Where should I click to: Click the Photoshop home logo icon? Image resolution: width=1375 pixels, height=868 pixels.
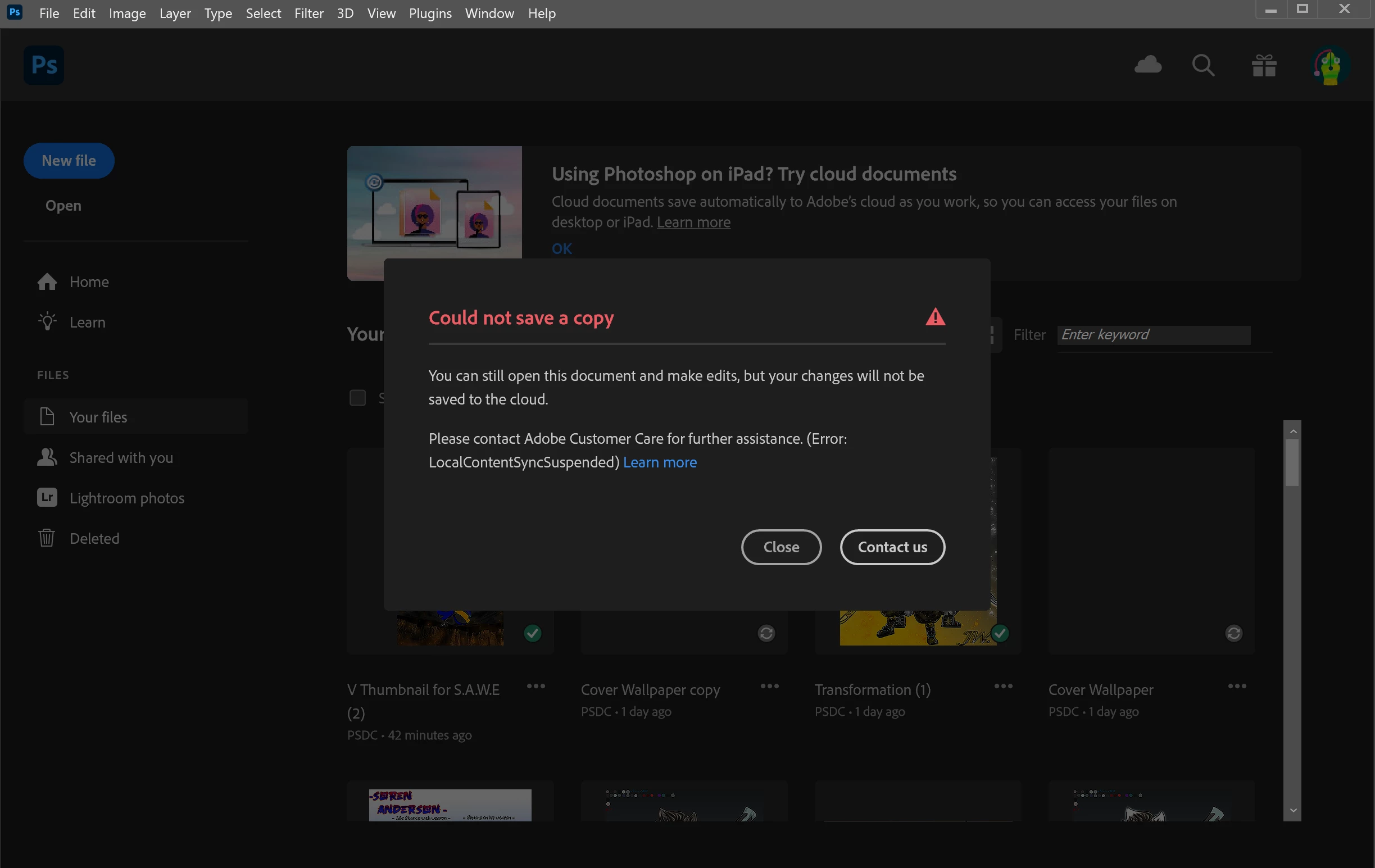(x=44, y=65)
